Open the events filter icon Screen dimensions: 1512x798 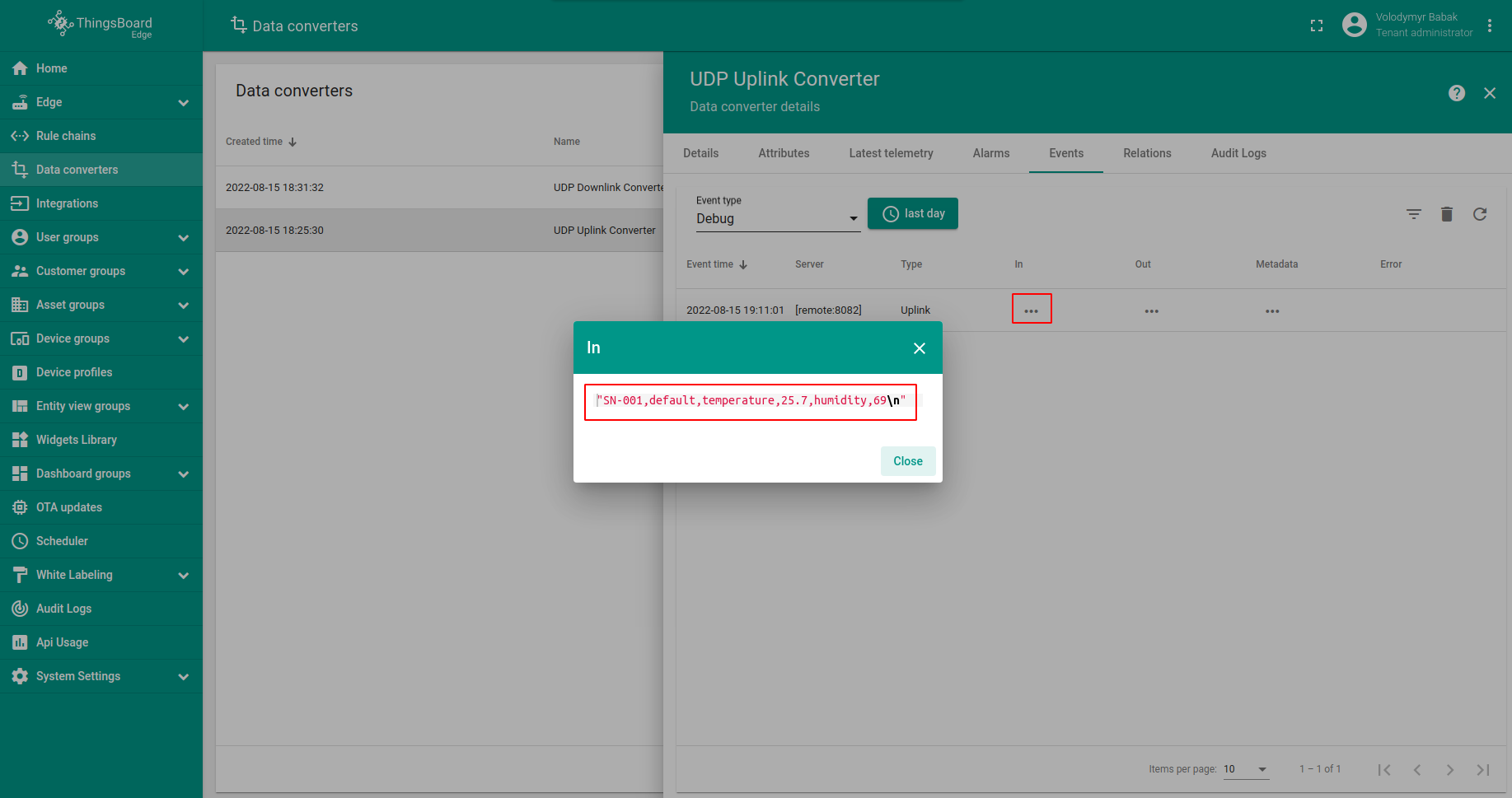tap(1414, 214)
